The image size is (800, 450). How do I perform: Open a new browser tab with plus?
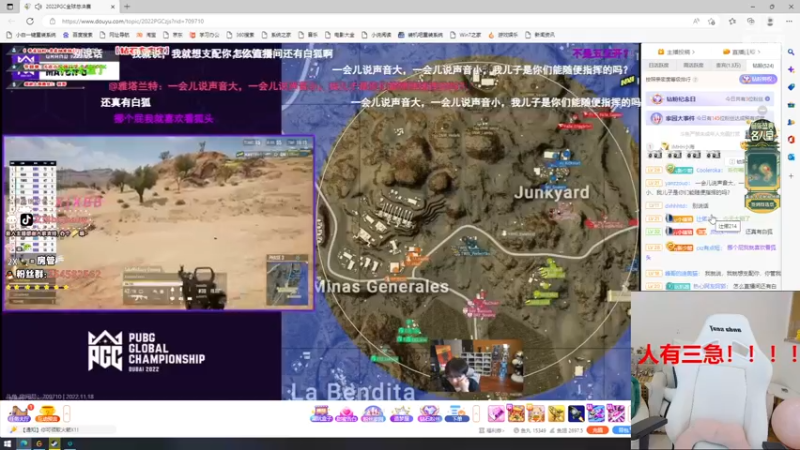(x=127, y=7)
